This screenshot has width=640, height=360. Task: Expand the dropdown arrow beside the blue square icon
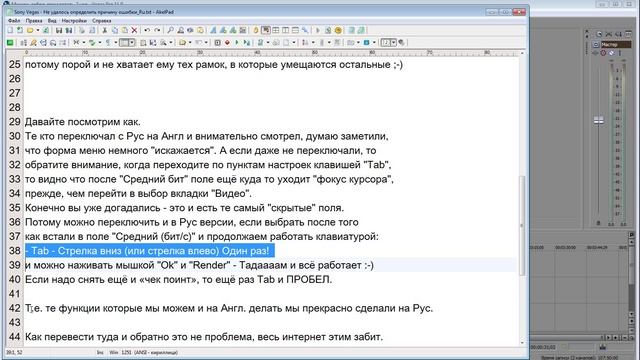coord(374,42)
